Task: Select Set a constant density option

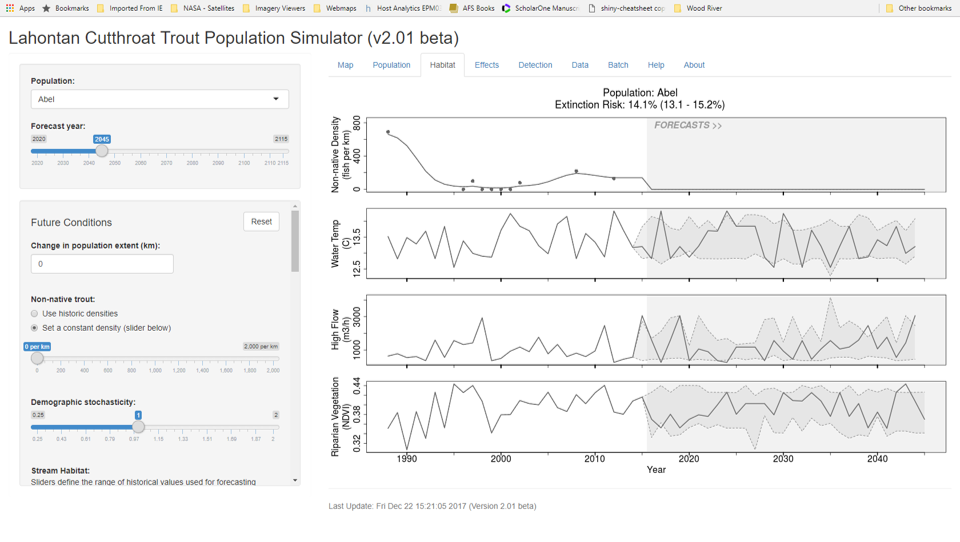Action: click(34, 328)
